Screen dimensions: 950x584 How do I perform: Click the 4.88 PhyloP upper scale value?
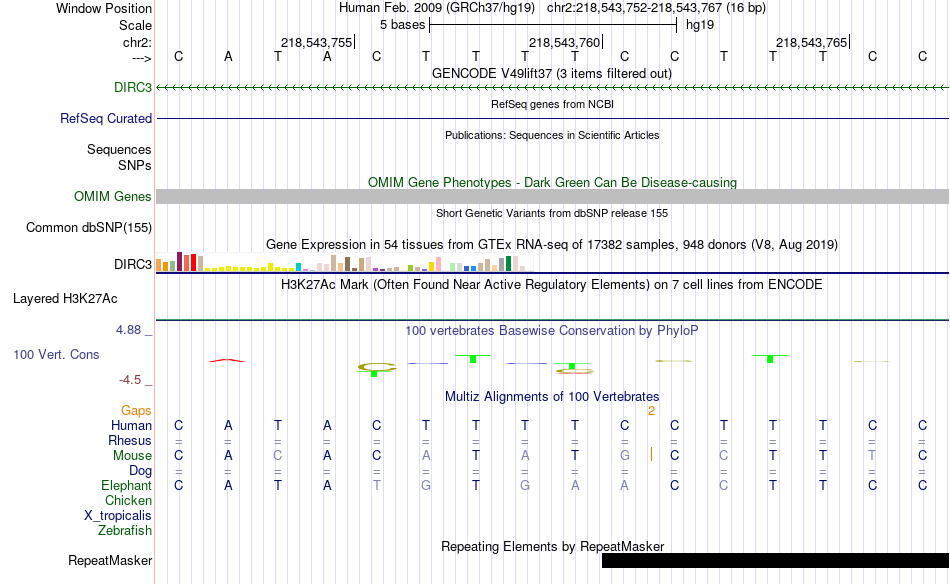click(x=128, y=330)
